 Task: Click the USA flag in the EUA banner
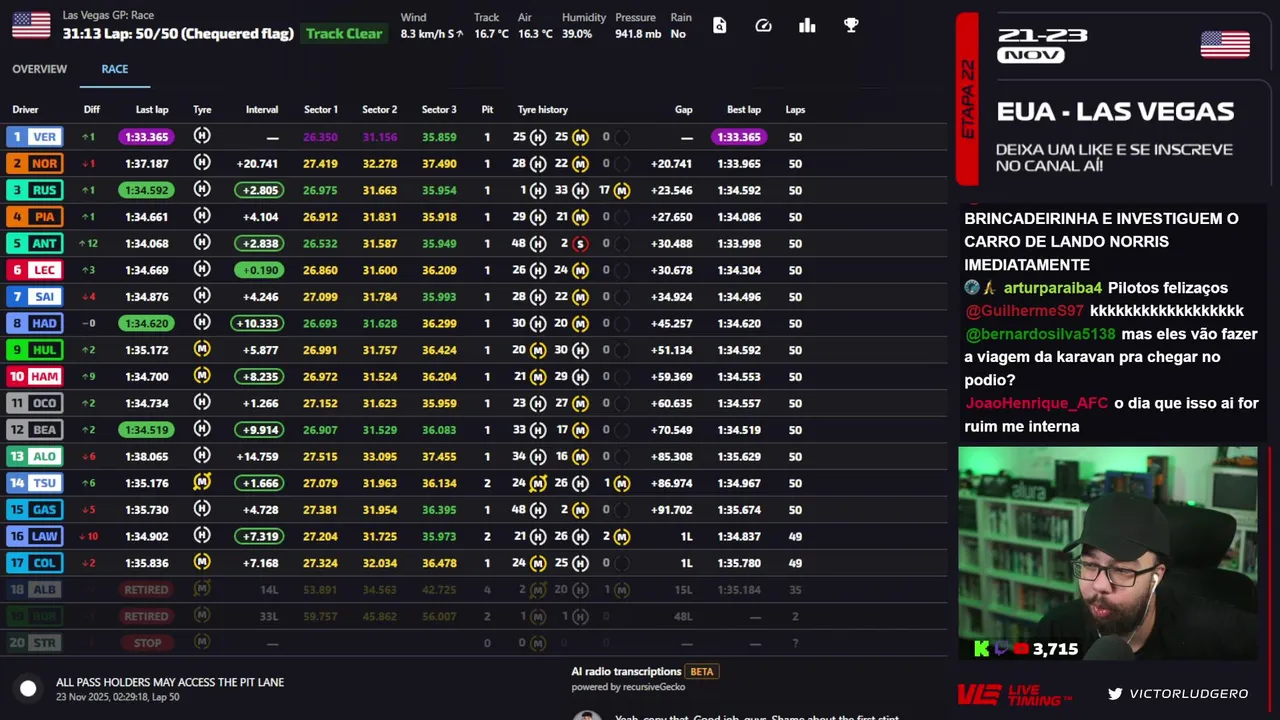[1225, 44]
